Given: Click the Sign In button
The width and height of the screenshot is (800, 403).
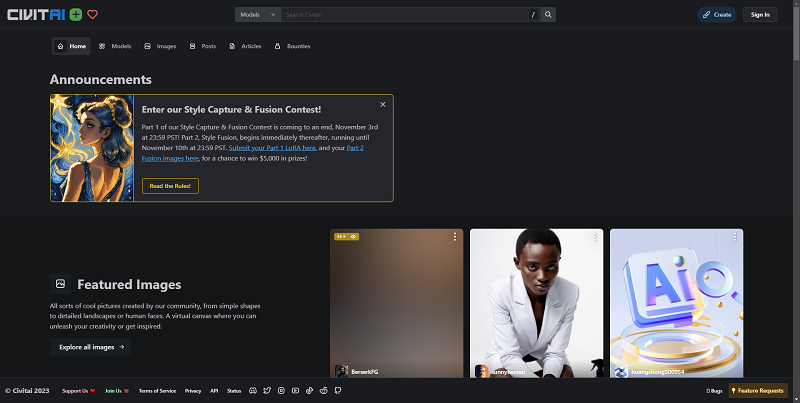Looking at the screenshot, I should pos(760,14).
